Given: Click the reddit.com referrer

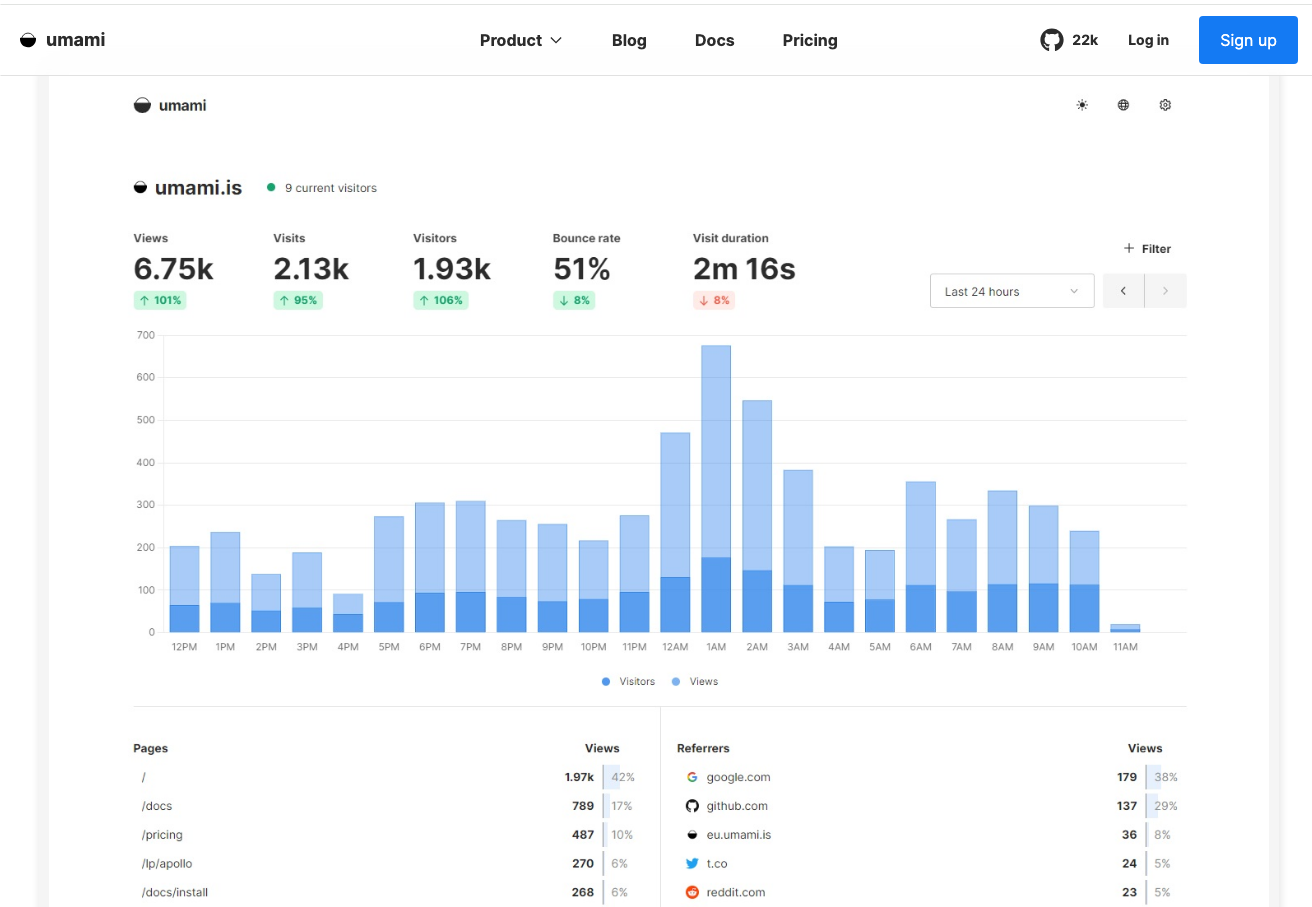Looking at the screenshot, I should tap(736, 892).
